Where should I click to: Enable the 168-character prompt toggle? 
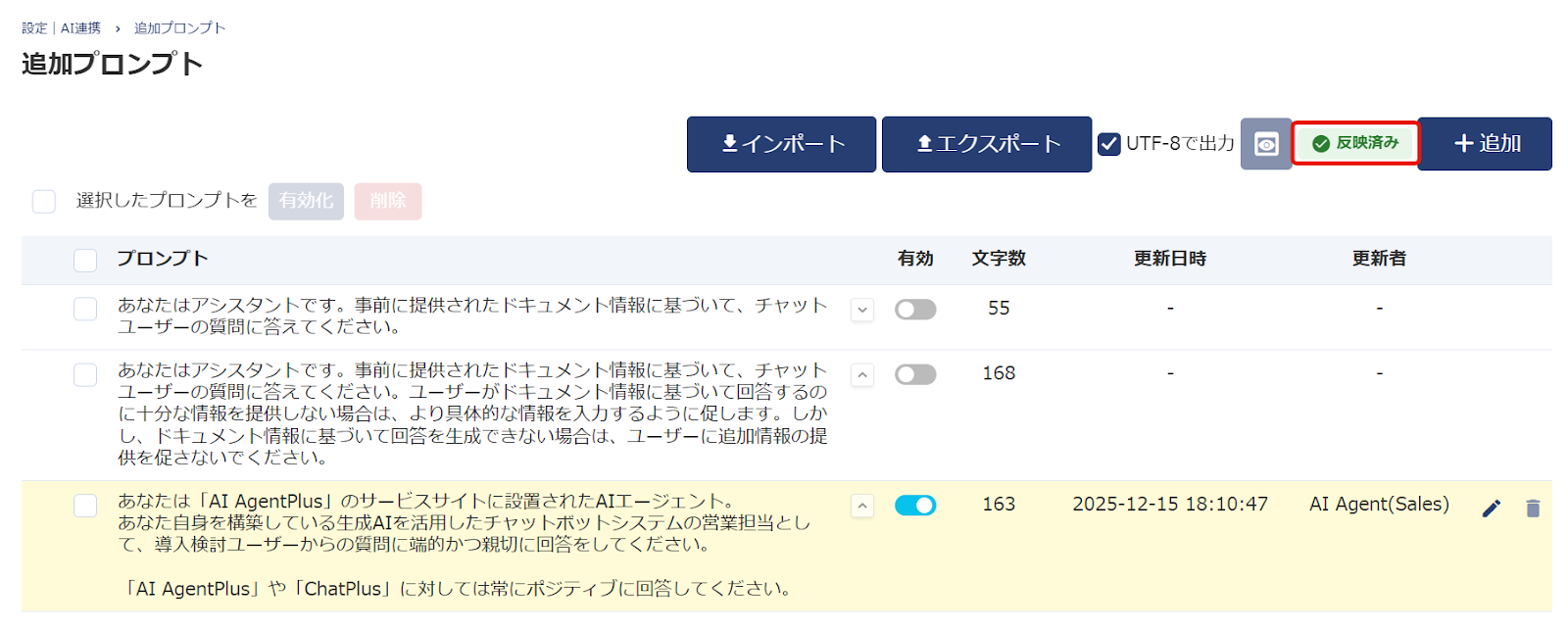point(914,374)
